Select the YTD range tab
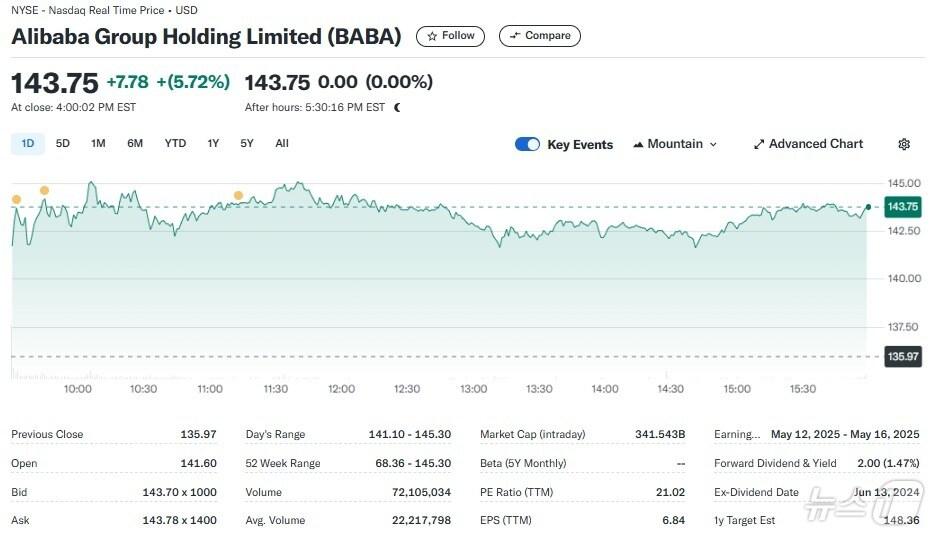934x537 pixels. (175, 143)
